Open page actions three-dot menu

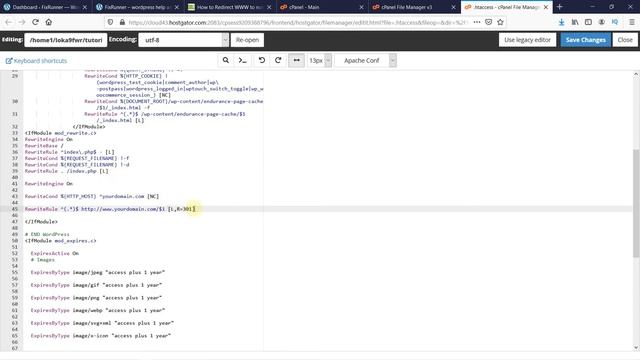(477, 22)
